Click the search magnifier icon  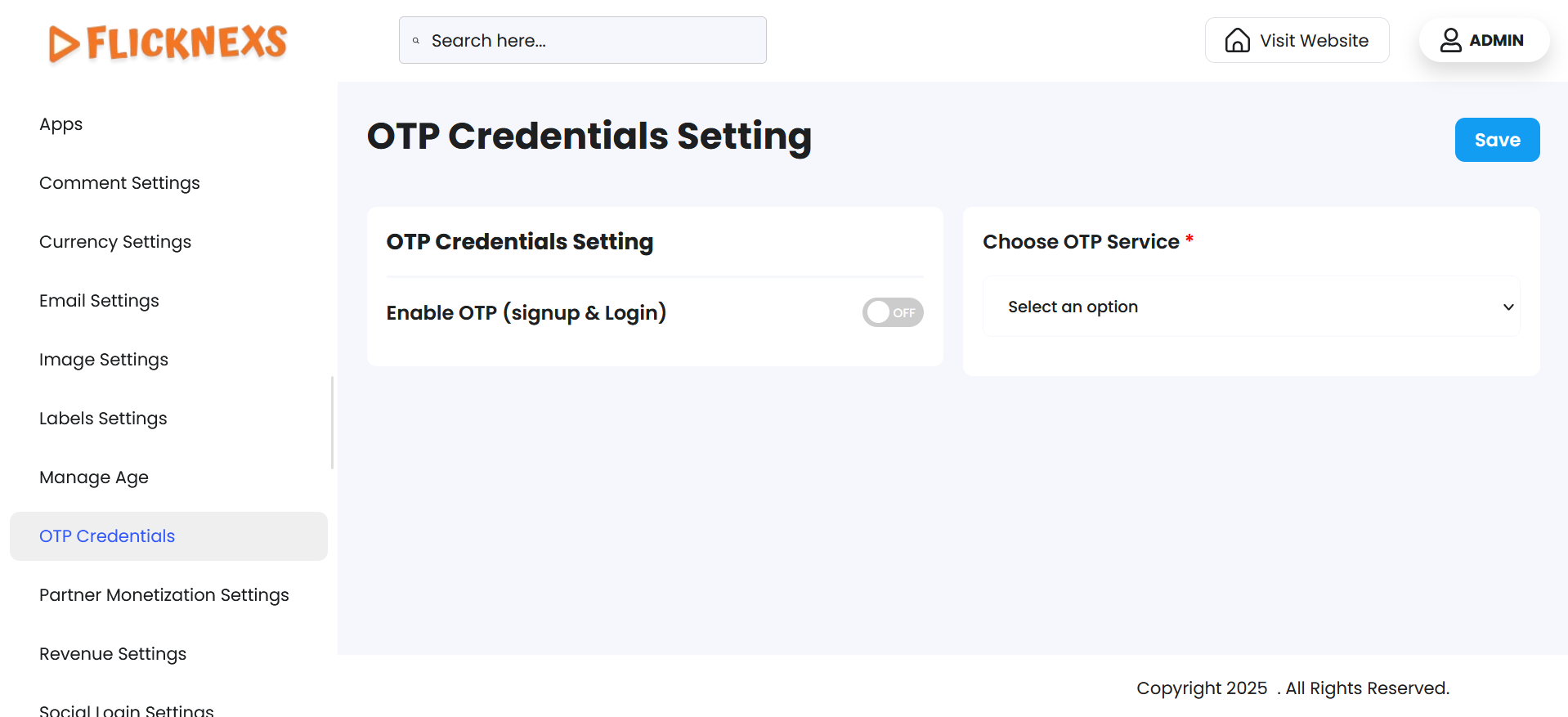416,41
